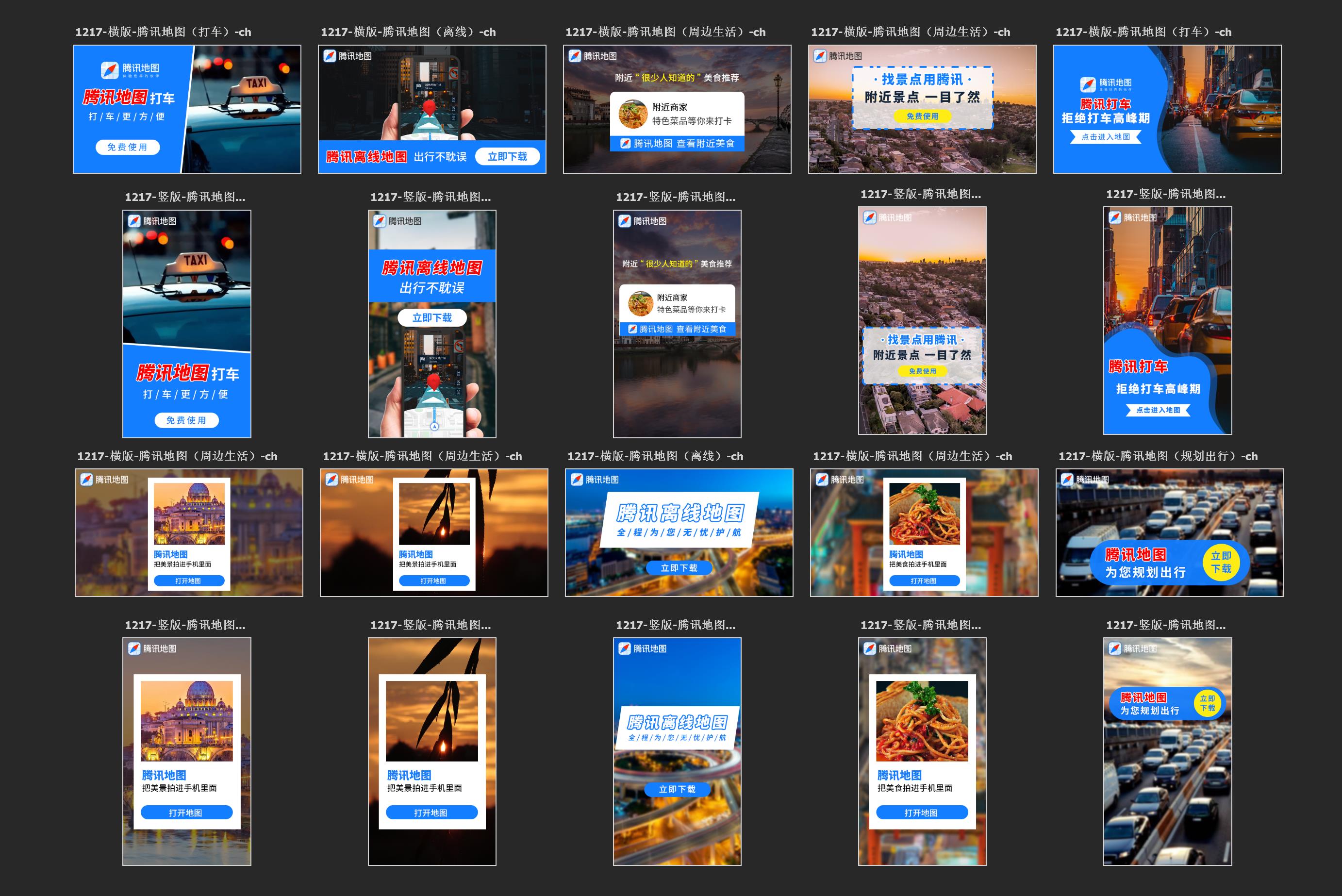Click Tencent Maps logo in horizontal TAXI-sign banner
This screenshot has height=896, width=1342.
point(130,70)
